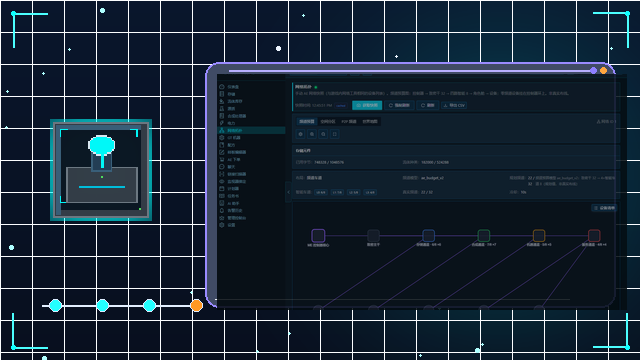Image resolution: width=640 pixels, height=360 pixels.
Task: Open the AE 下单 cart sidebar item
Action: point(251,160)
